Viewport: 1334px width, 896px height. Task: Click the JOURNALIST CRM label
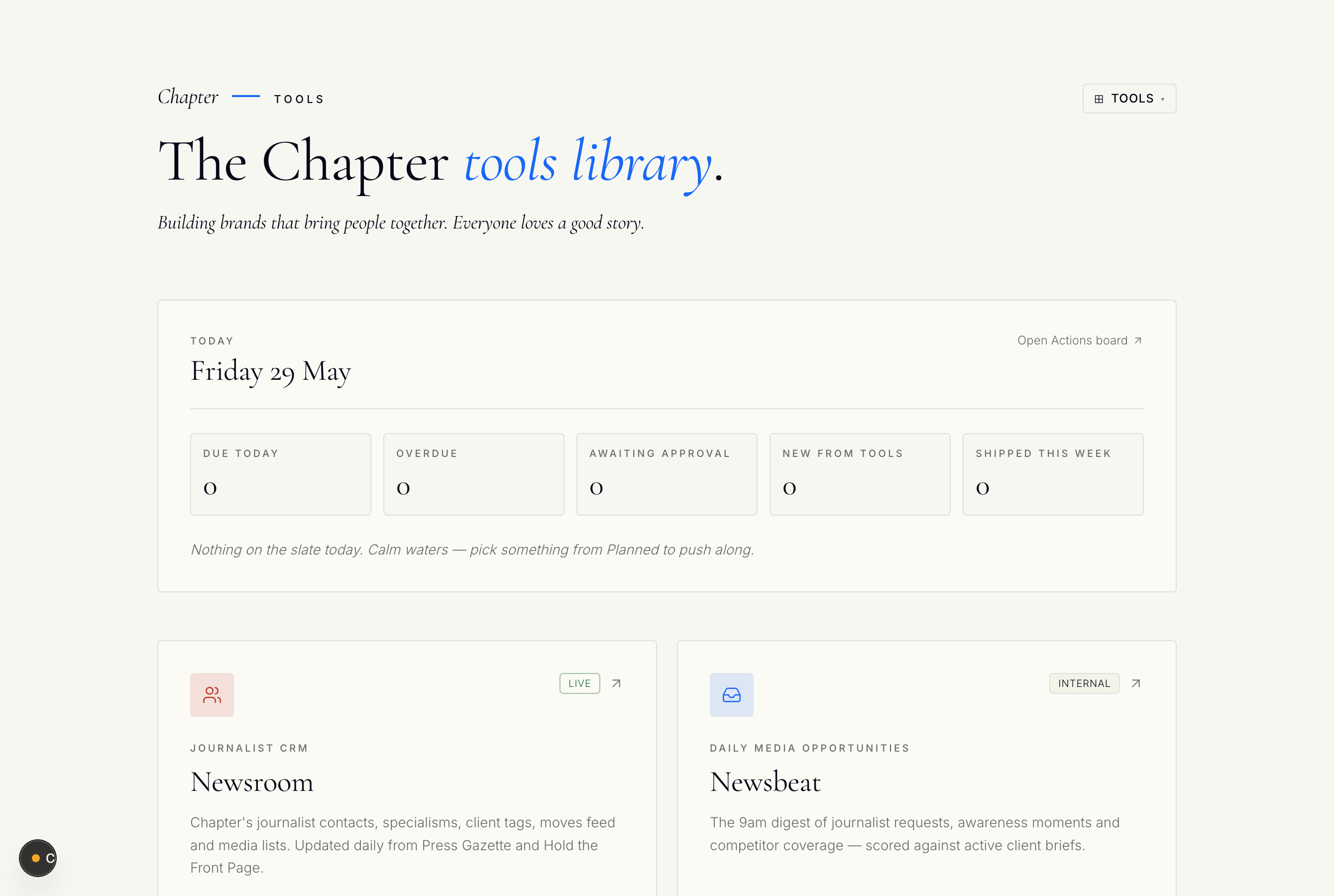tap(249, 748)
